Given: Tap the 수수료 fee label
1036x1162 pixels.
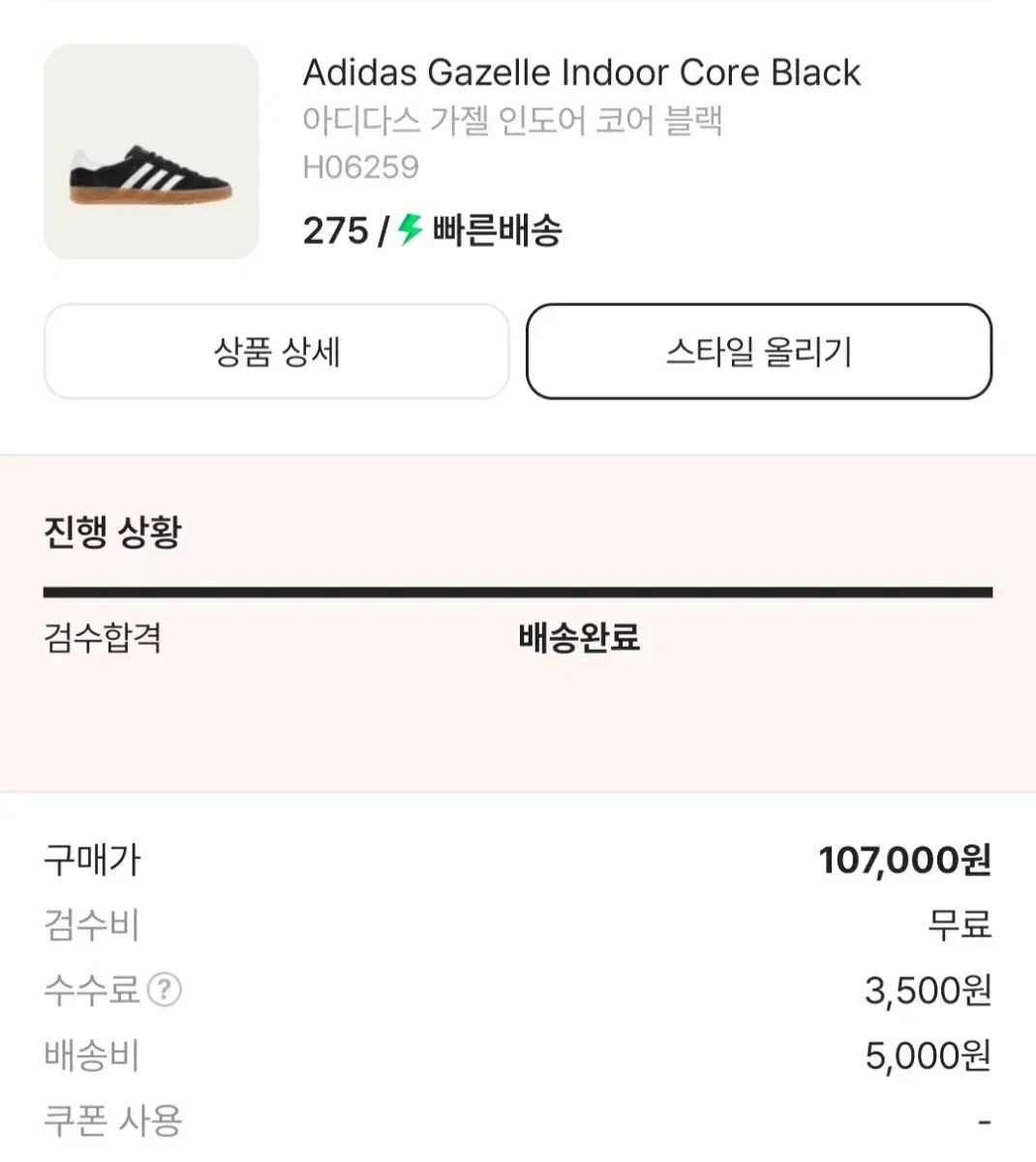Looking at the screenshot, I should (x=92, y=990).
